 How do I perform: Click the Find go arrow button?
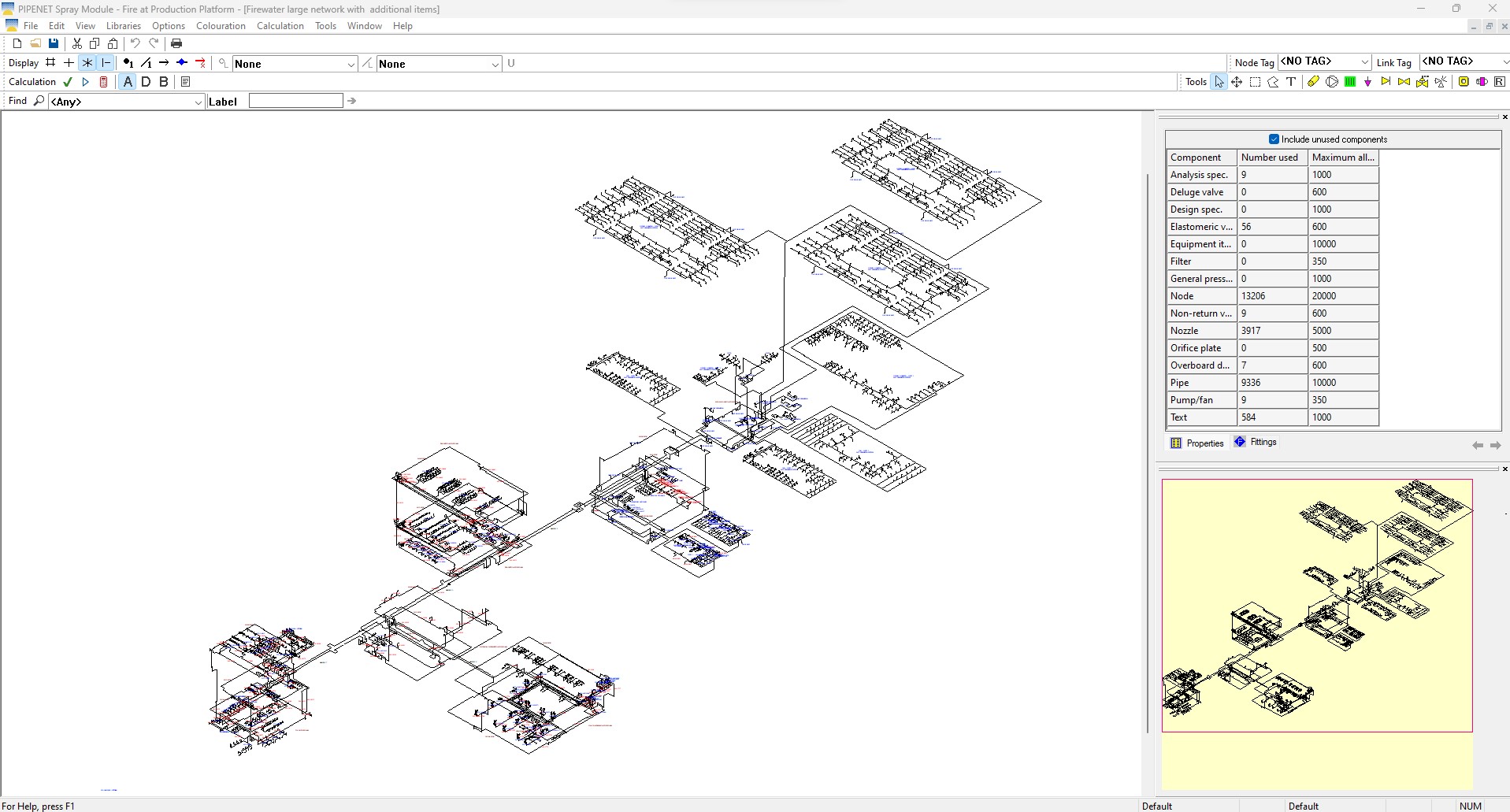point(352,101)
